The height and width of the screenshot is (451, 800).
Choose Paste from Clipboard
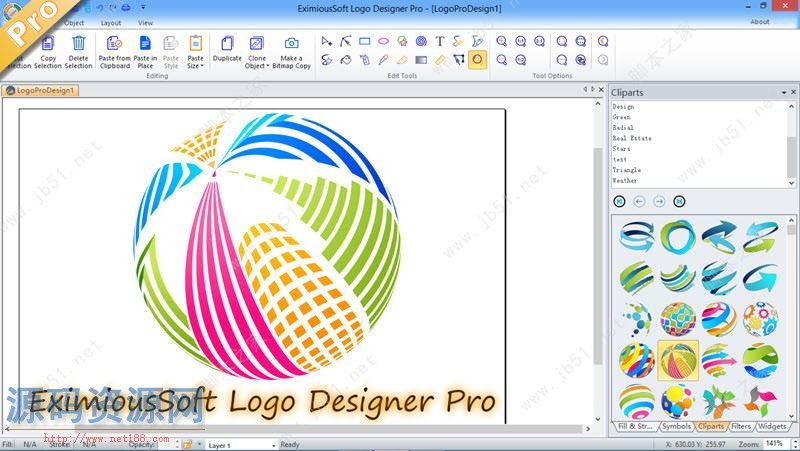pyautogui.click(x=115, y=52)
